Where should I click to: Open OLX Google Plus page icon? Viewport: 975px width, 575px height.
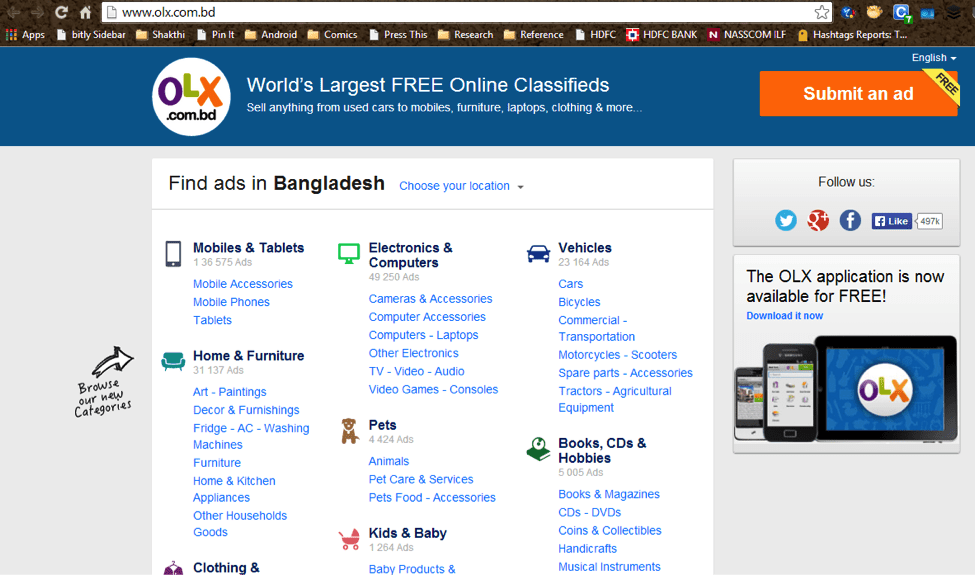click(x=818, y=220)
